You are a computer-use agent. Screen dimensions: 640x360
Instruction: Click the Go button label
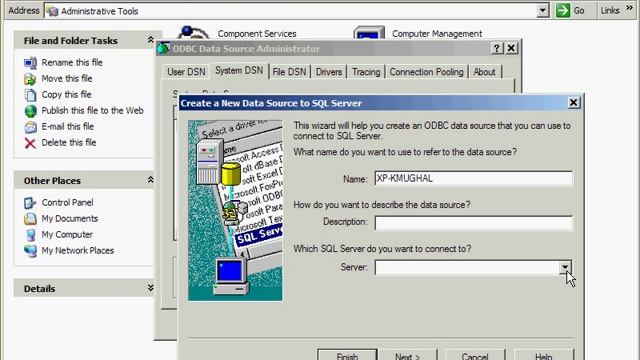[x=579, y=11]
